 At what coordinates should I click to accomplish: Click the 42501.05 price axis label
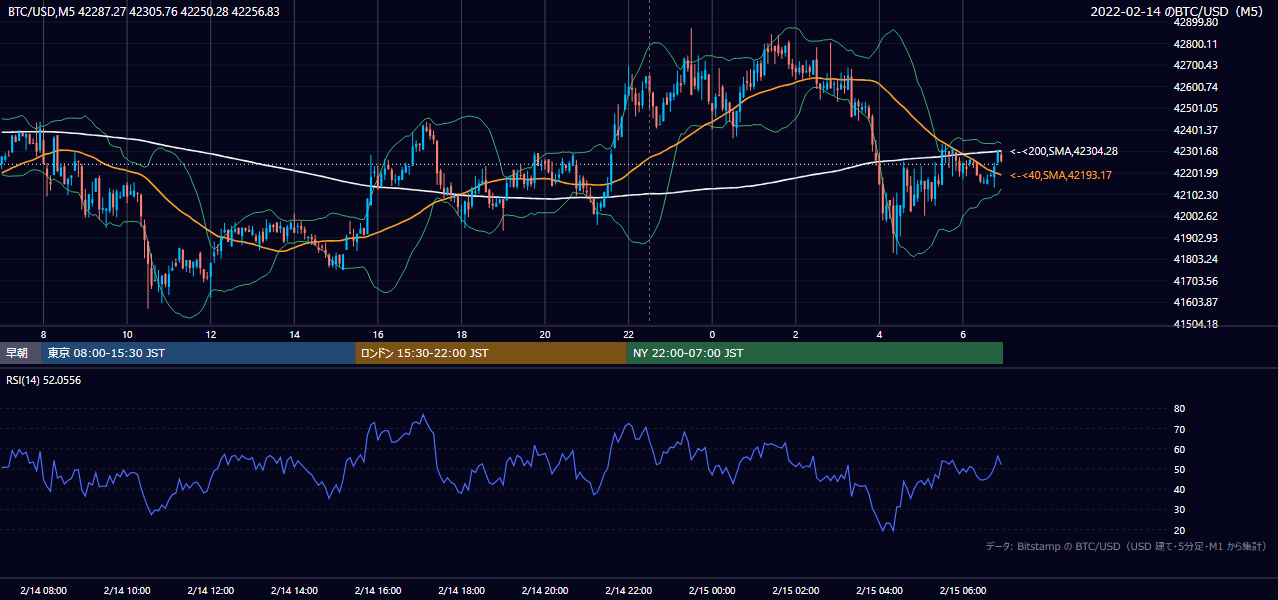1195,108
